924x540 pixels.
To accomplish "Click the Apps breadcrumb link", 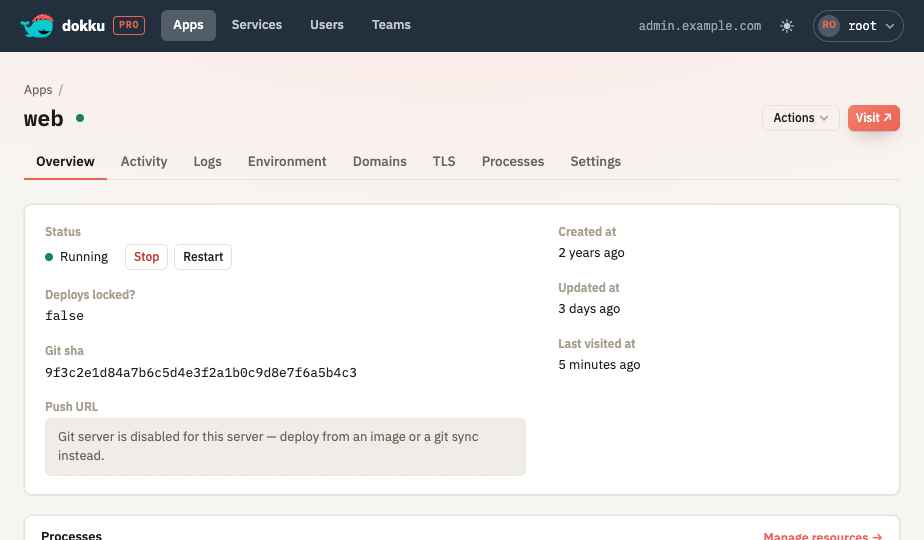I will click(x=38, y=90).
